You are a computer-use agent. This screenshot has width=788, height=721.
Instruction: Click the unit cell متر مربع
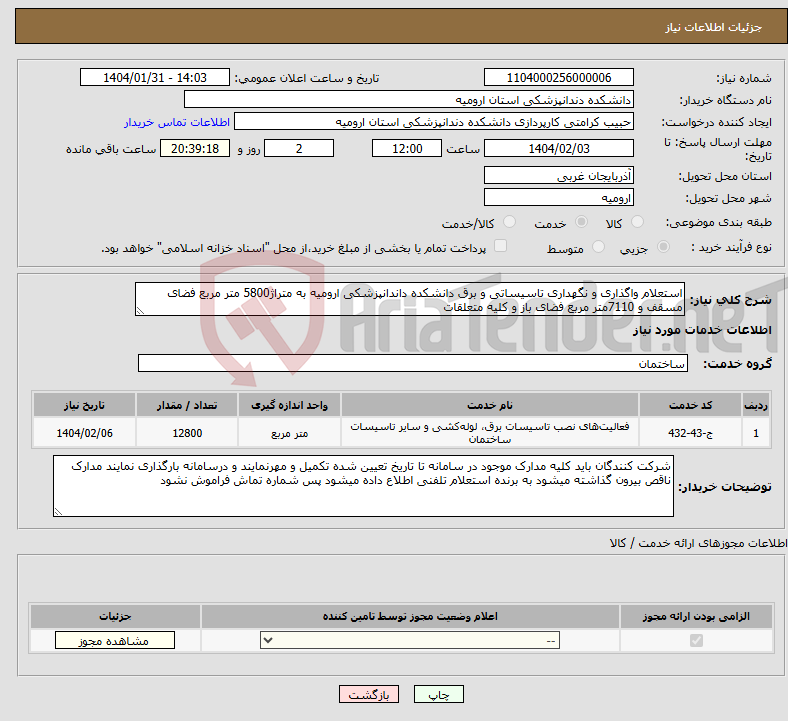coord(289,433)
